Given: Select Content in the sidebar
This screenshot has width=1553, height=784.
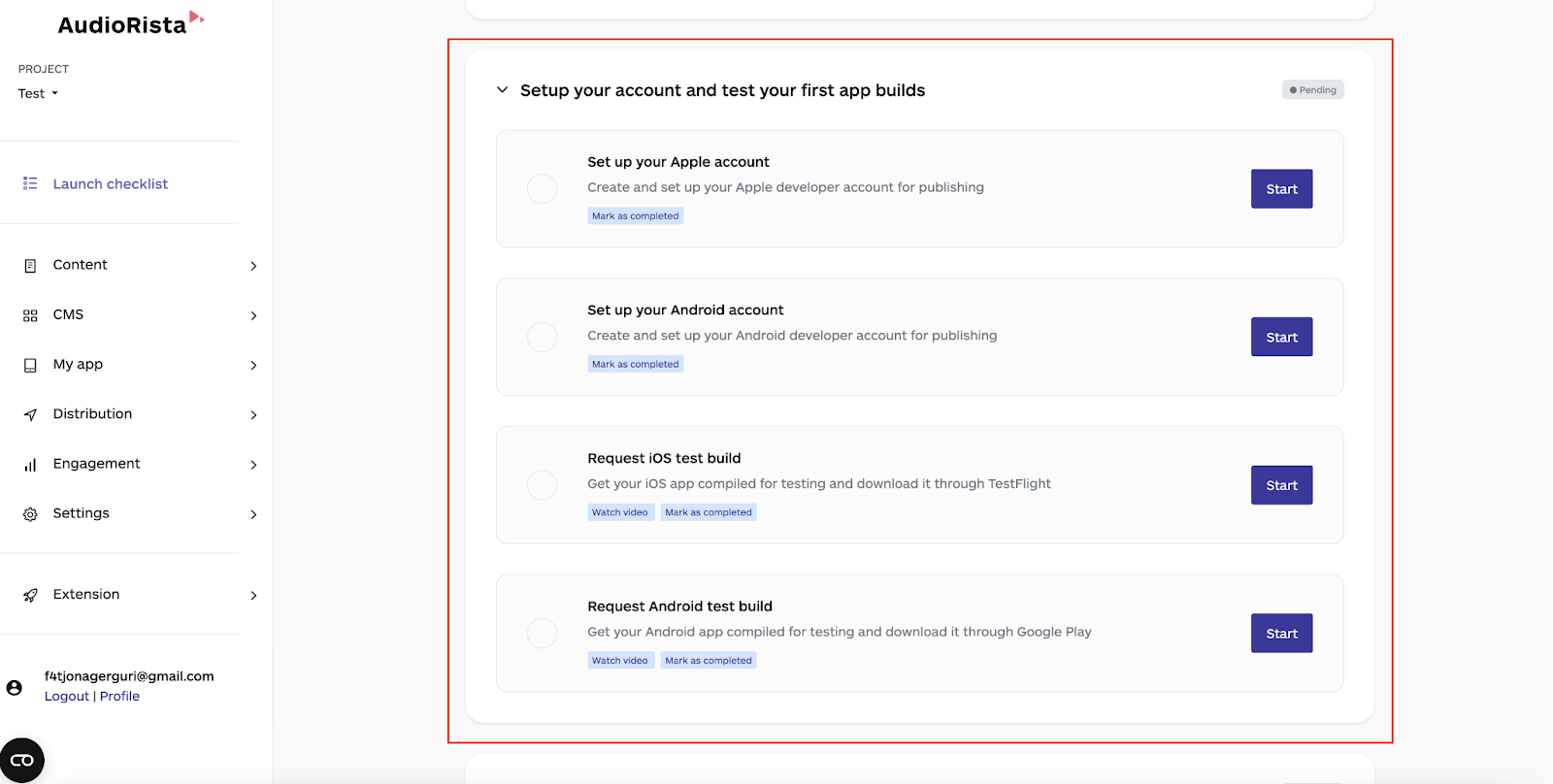Looking at the screenshot, I should click(81, 265).
